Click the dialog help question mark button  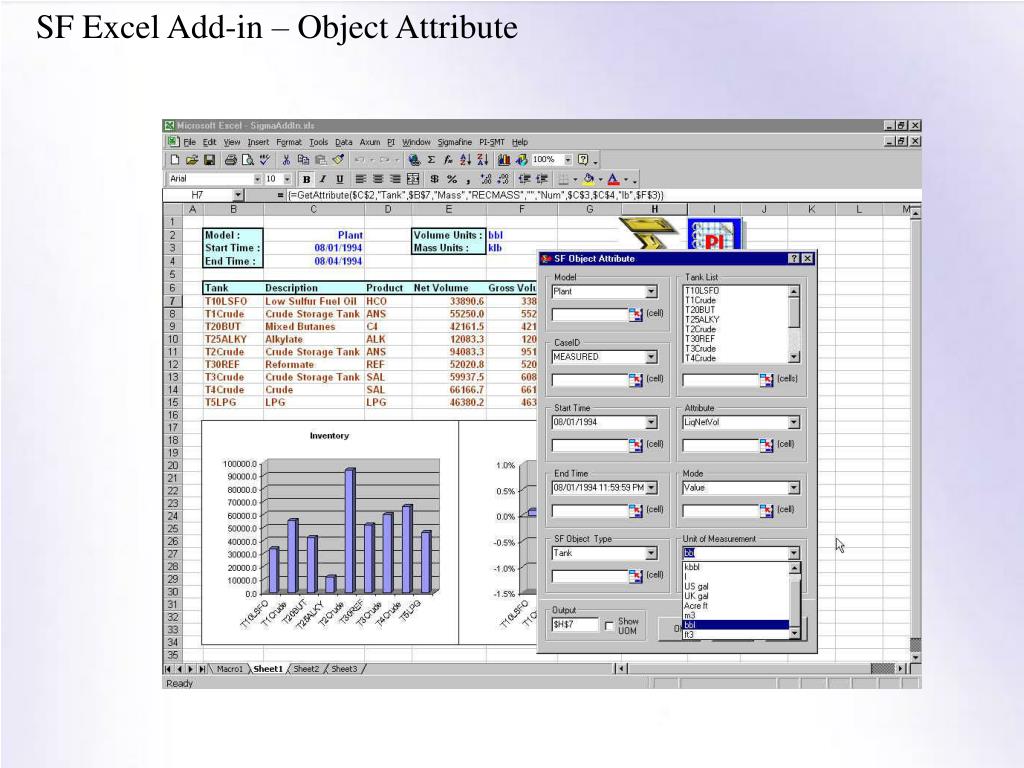(x=793, y=259)
